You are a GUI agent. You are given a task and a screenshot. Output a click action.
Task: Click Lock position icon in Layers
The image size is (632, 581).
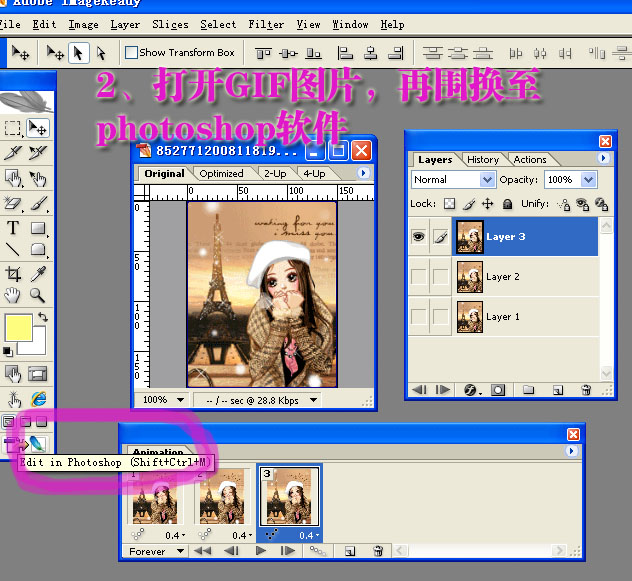click(488, 204)
